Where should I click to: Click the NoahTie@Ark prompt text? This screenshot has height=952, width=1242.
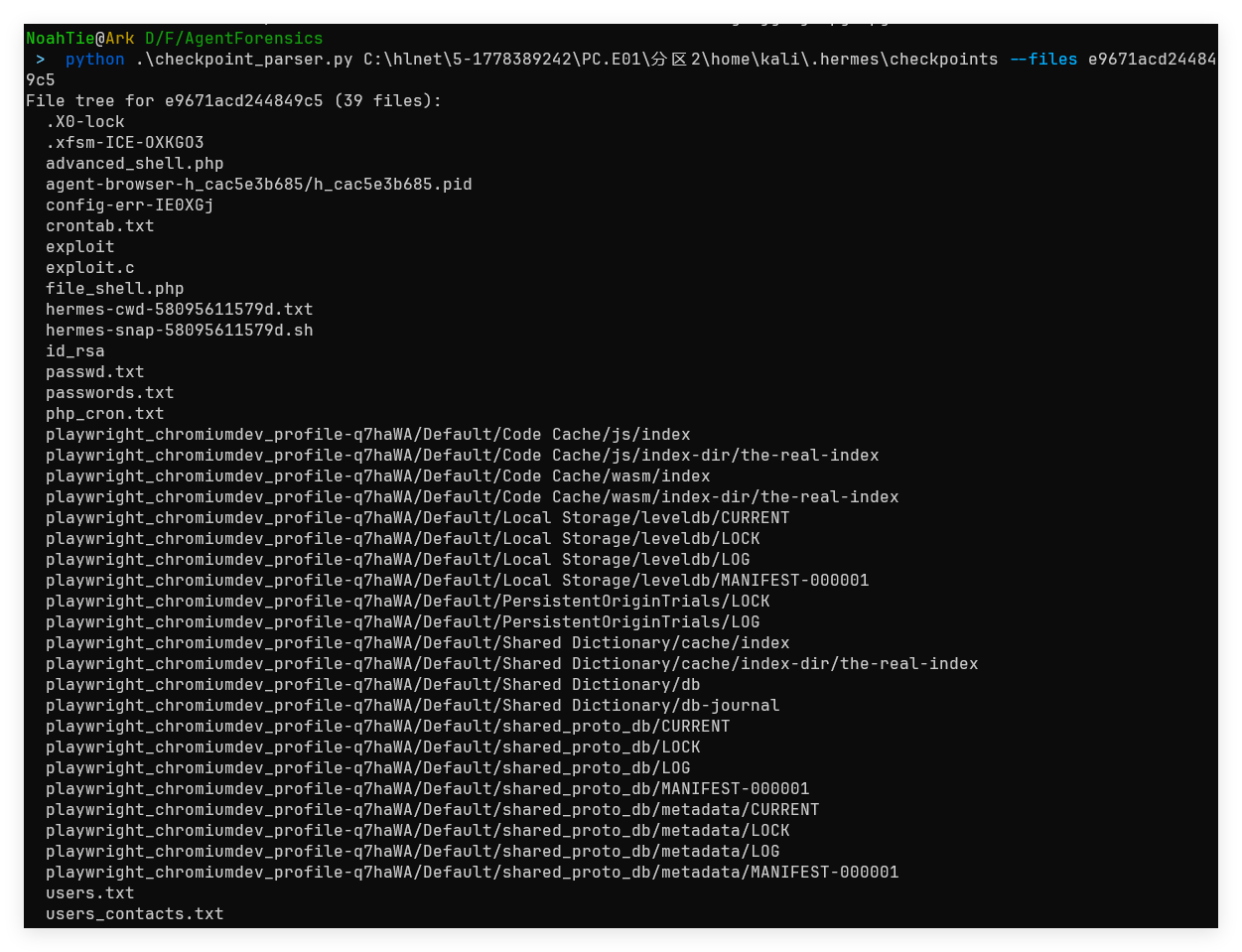(80, 39)
